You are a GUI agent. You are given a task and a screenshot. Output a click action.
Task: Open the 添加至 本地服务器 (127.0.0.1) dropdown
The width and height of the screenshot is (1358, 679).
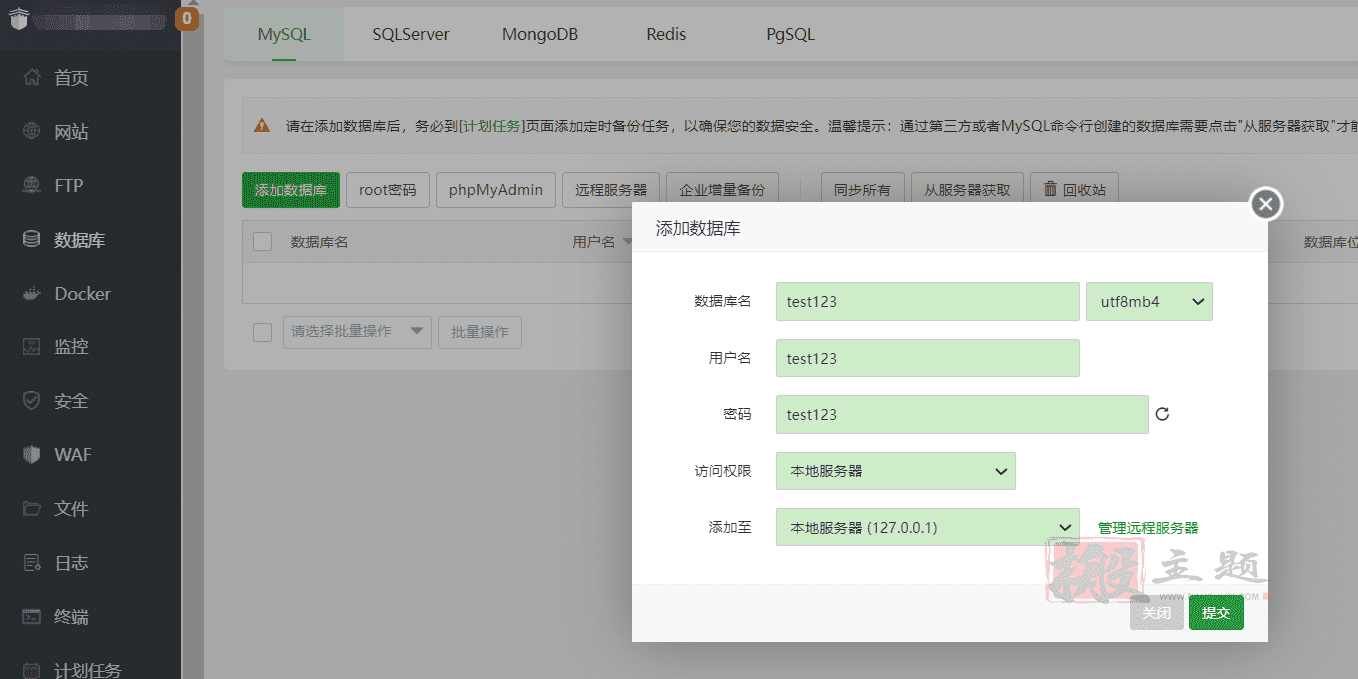tap(928, 527)
